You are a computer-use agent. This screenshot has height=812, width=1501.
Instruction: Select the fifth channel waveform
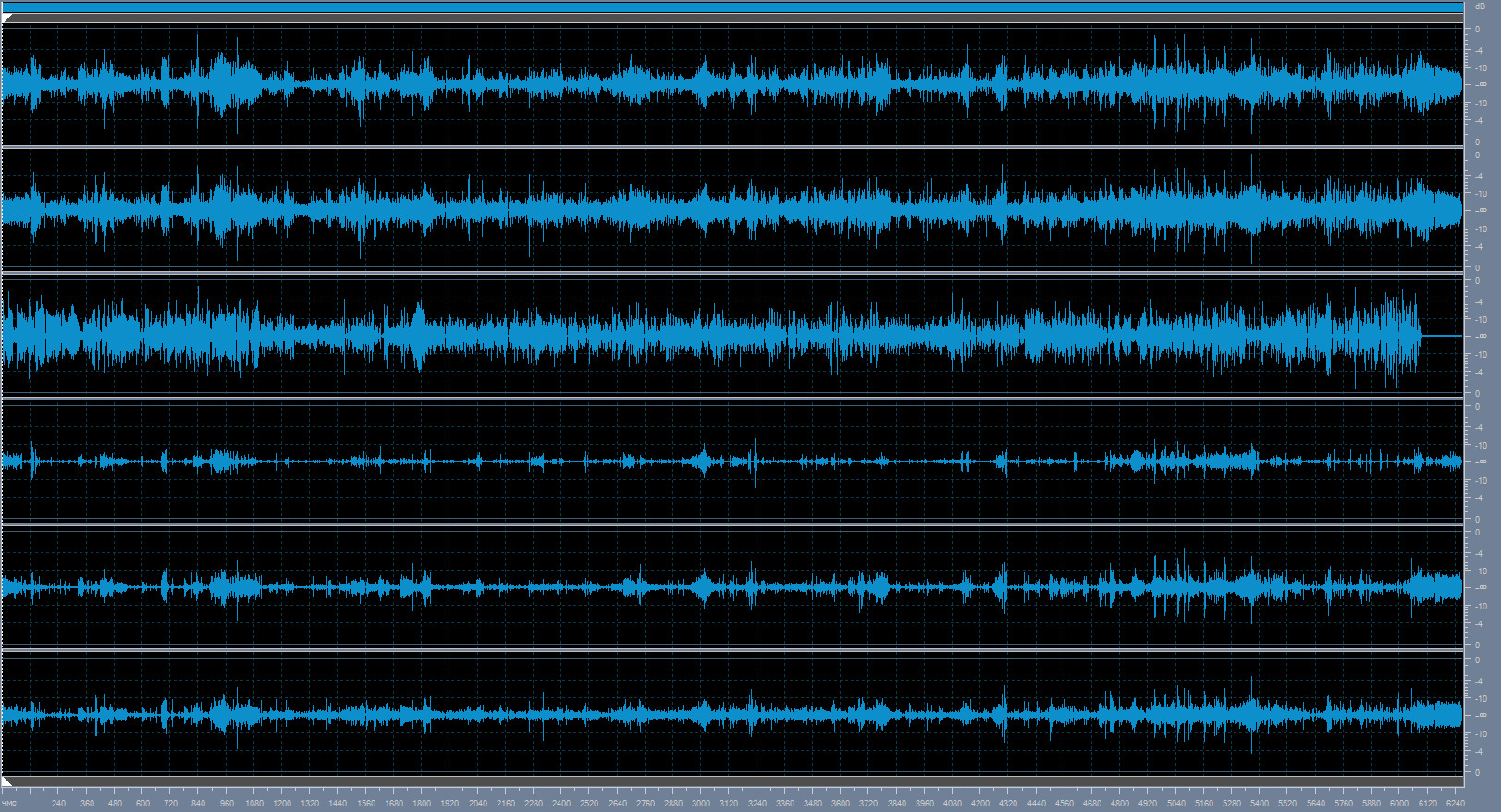[732, 587]
